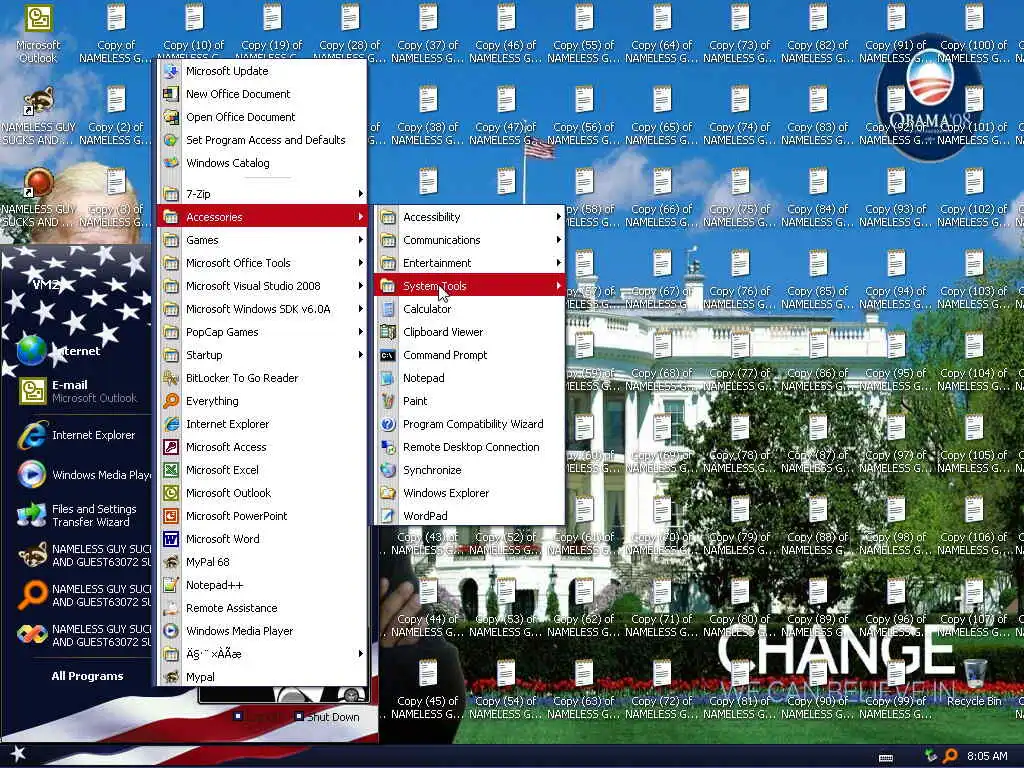The image size is (1024, 768).
Task: Open E-mail Microsoft Outlook pinned item
Action: click(x=77, y=391)
